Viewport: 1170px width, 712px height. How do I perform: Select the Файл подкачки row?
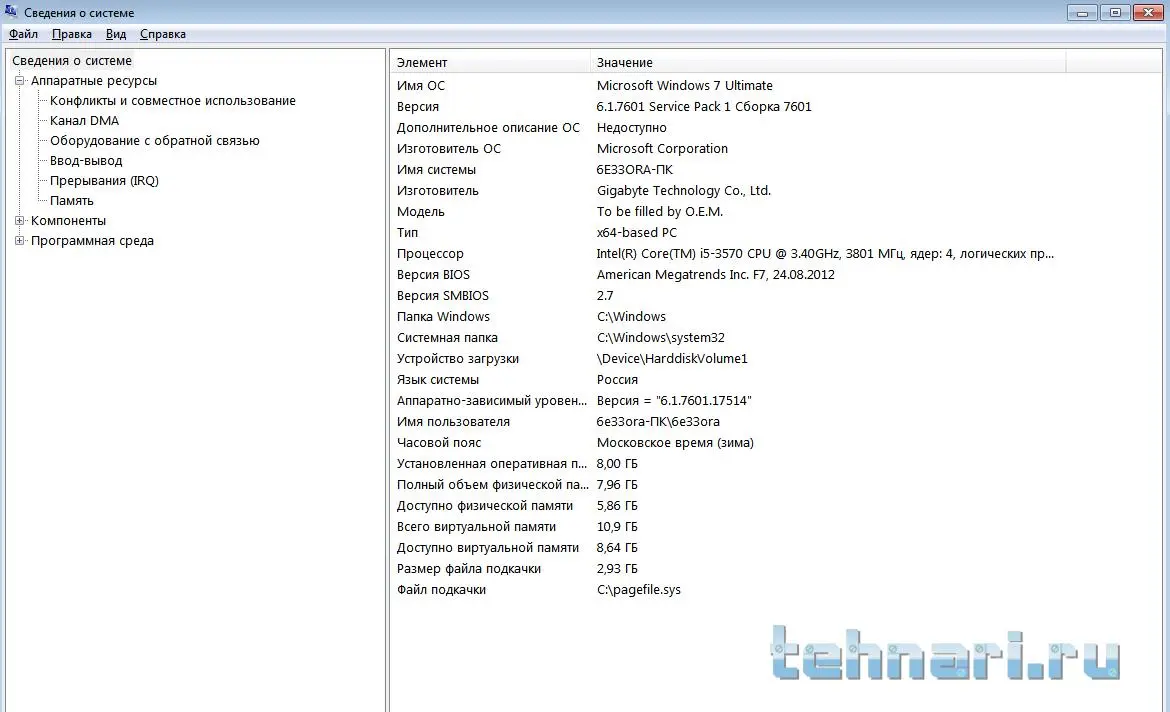click(x=441, y=590)
